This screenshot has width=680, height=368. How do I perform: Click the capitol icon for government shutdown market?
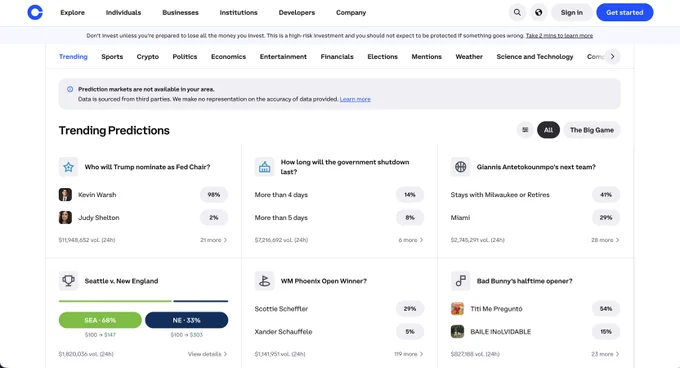pyautogui.click(x=265, y=167)
